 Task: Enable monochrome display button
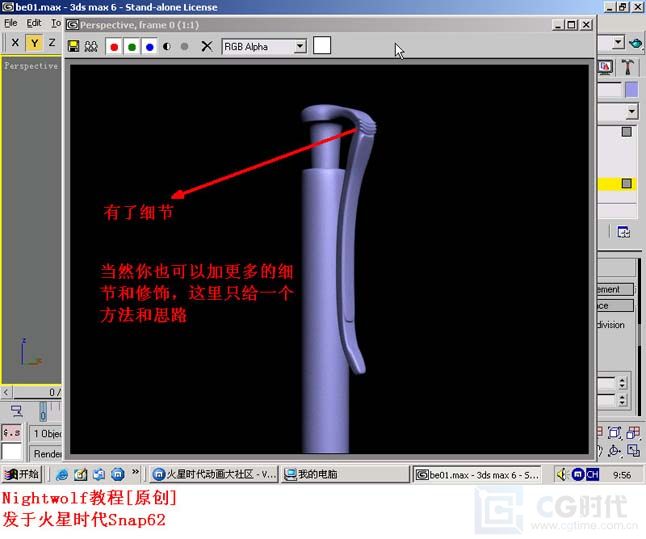pos(185,47)
